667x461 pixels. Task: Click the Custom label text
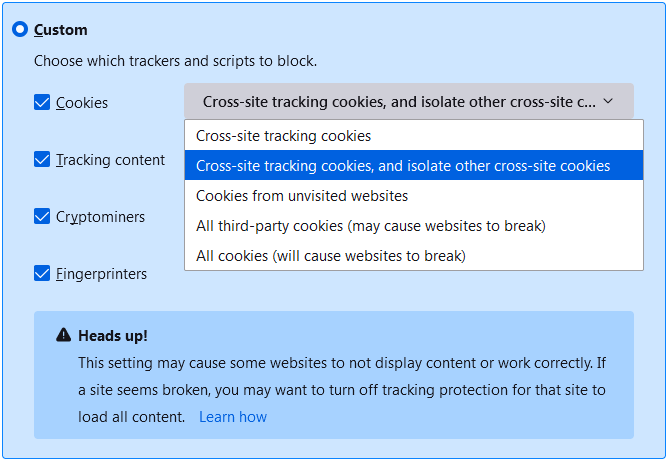point(61,30)
